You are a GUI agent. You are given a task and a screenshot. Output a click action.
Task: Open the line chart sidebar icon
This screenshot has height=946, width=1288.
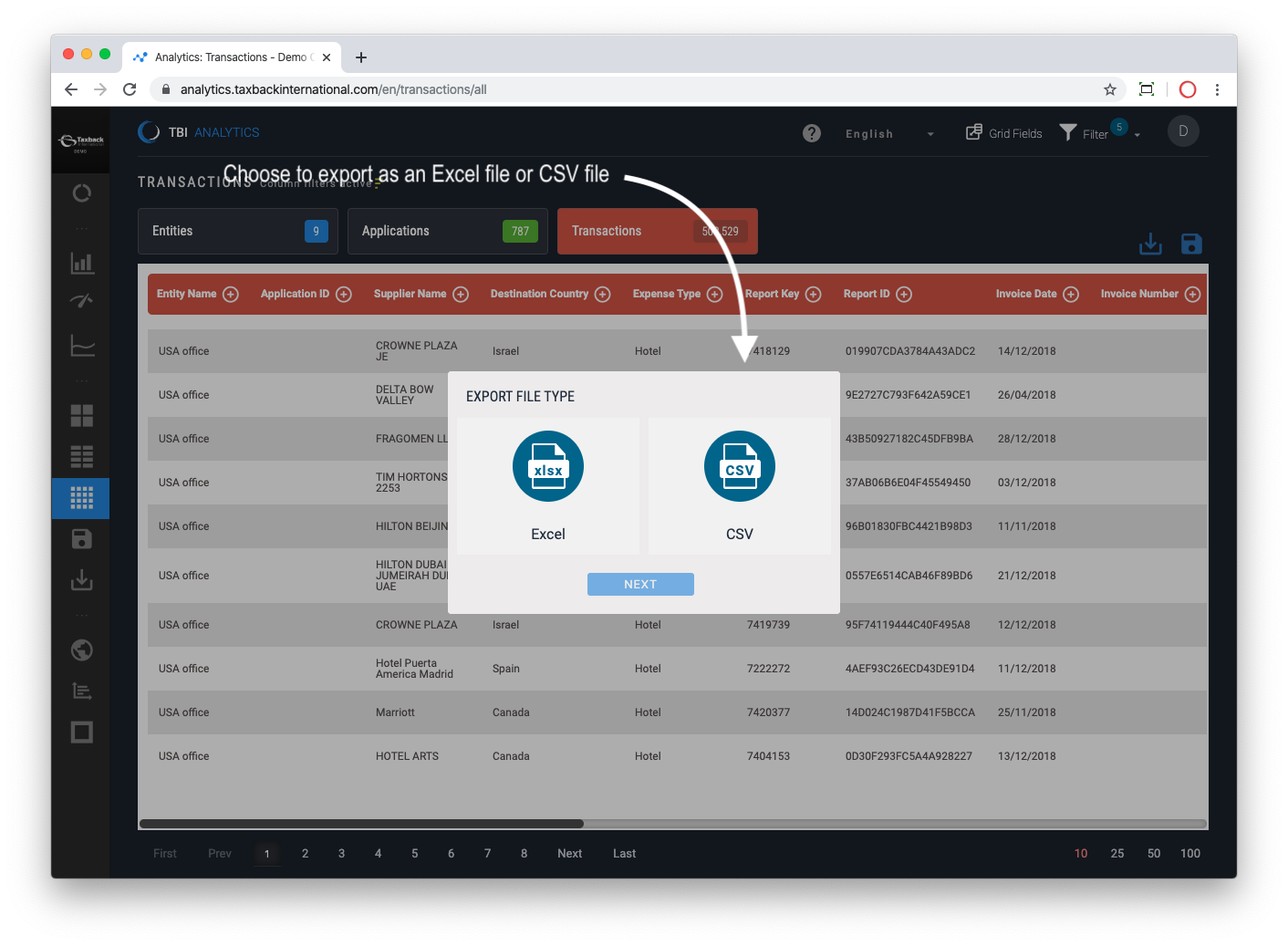coord(82,345)
